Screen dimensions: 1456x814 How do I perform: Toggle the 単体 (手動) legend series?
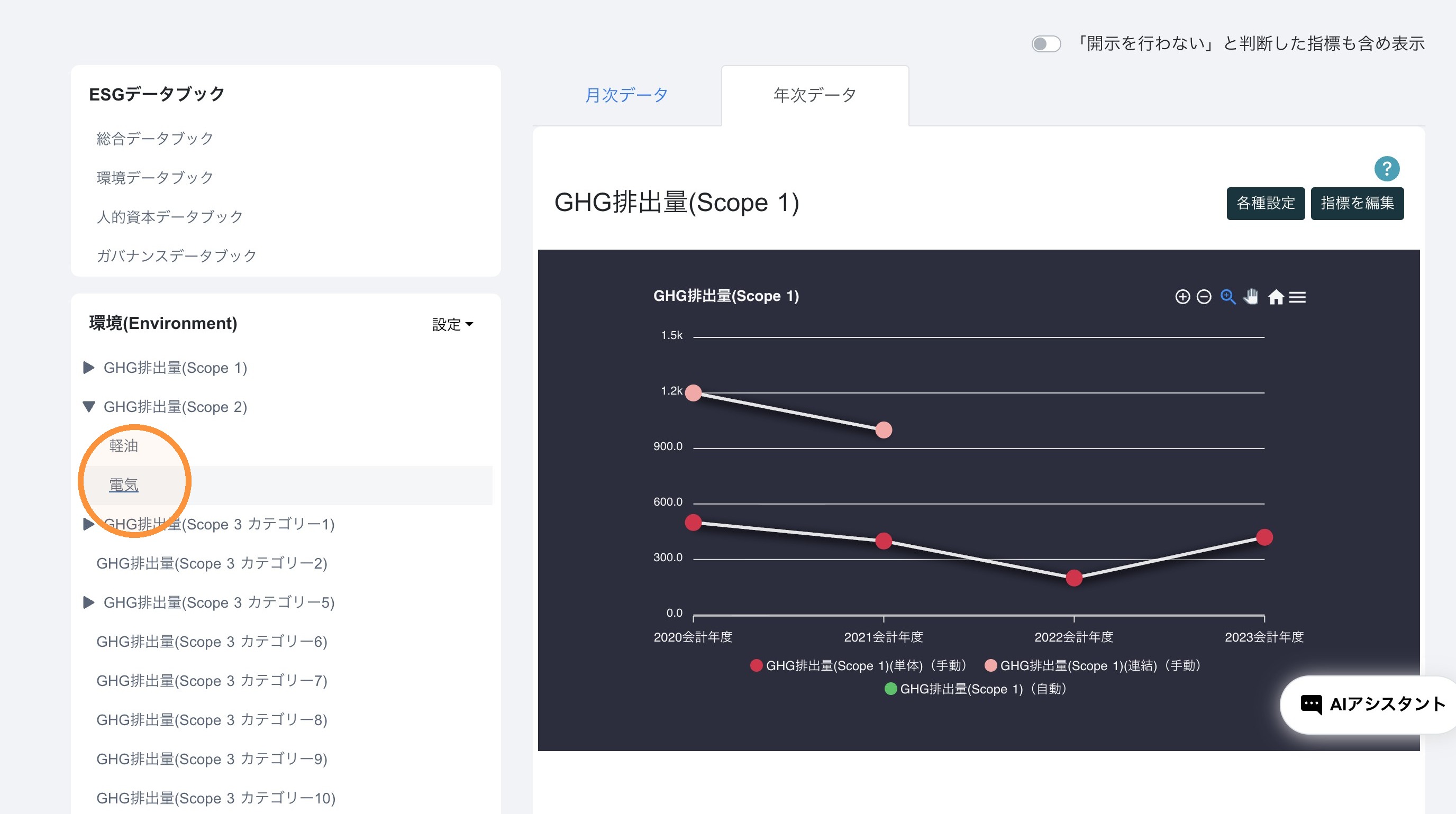coord(858,665)
